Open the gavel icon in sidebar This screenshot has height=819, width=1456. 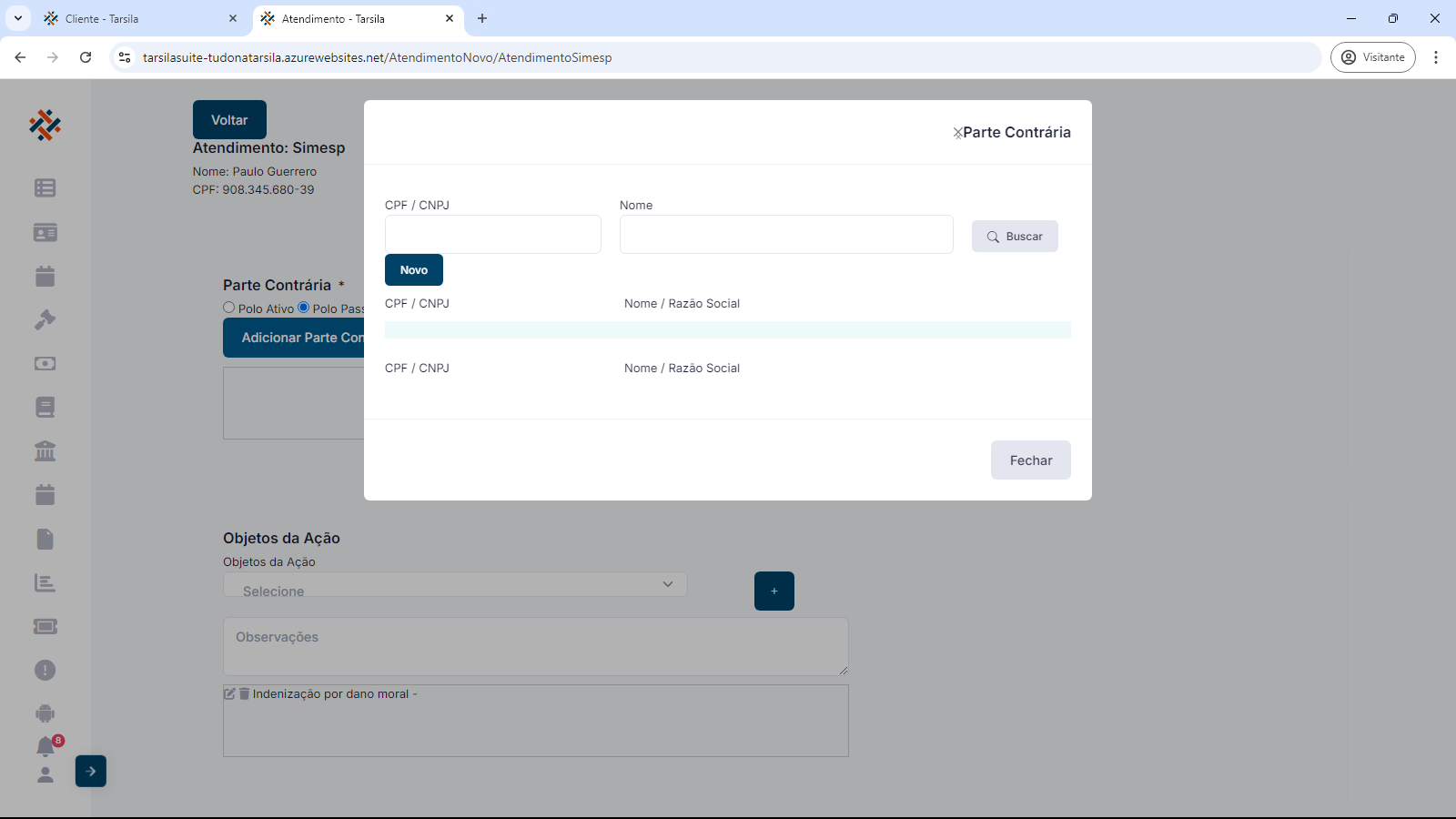[x=45, y=320]
